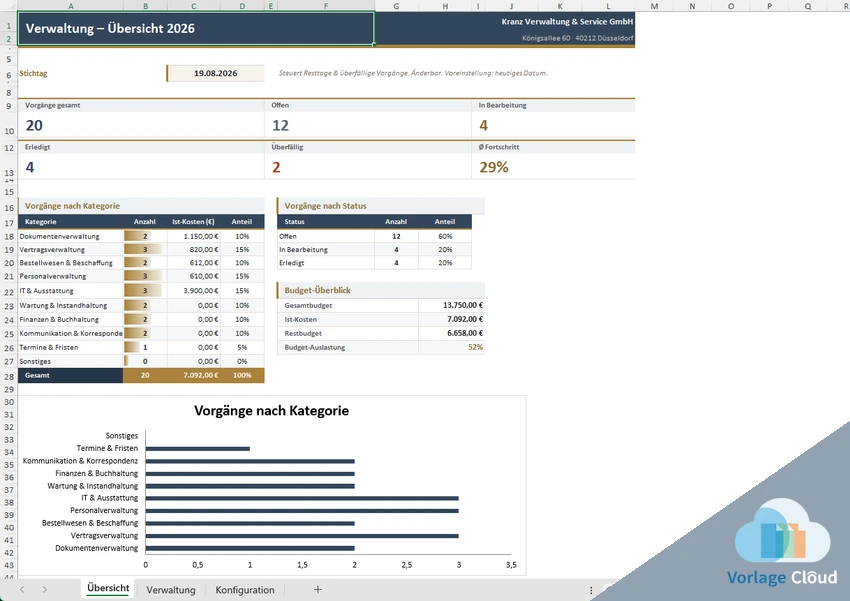Click the previous sheet navigation arrow
This screenshot has height=601, width=850.
point(22,589)
